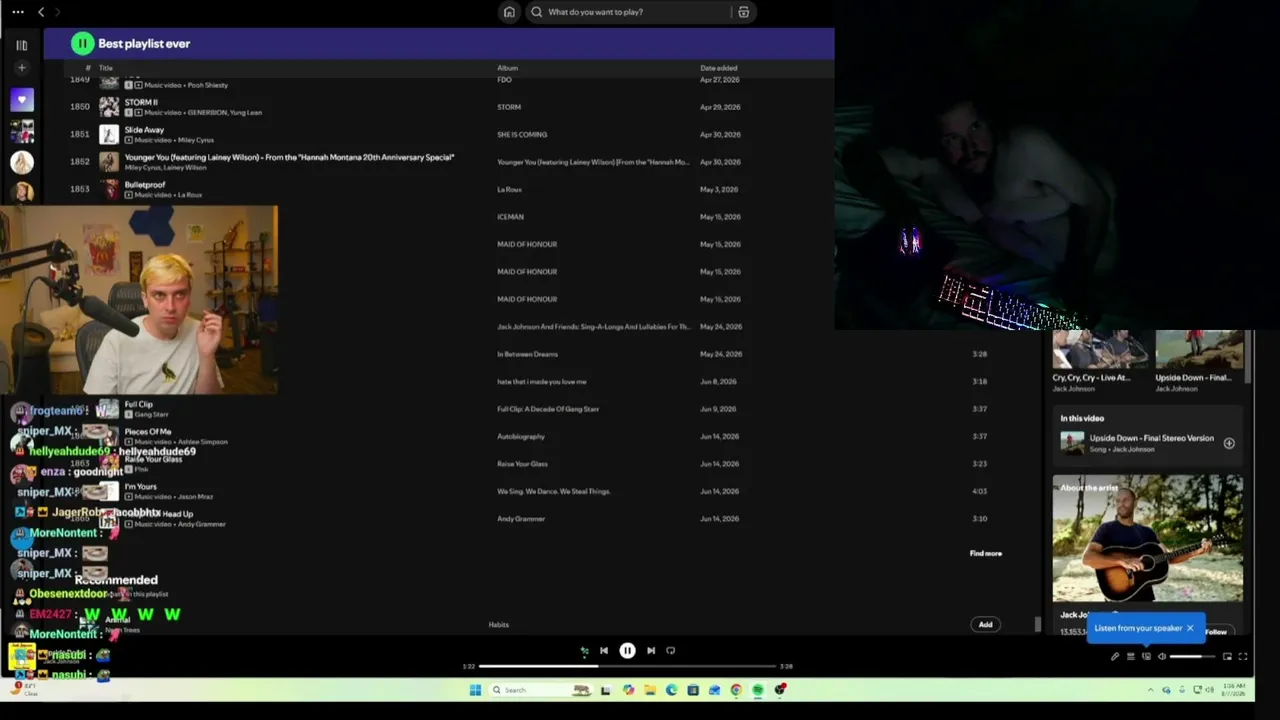Adjust the Spotify volume slider

[x=1193, y=657]
